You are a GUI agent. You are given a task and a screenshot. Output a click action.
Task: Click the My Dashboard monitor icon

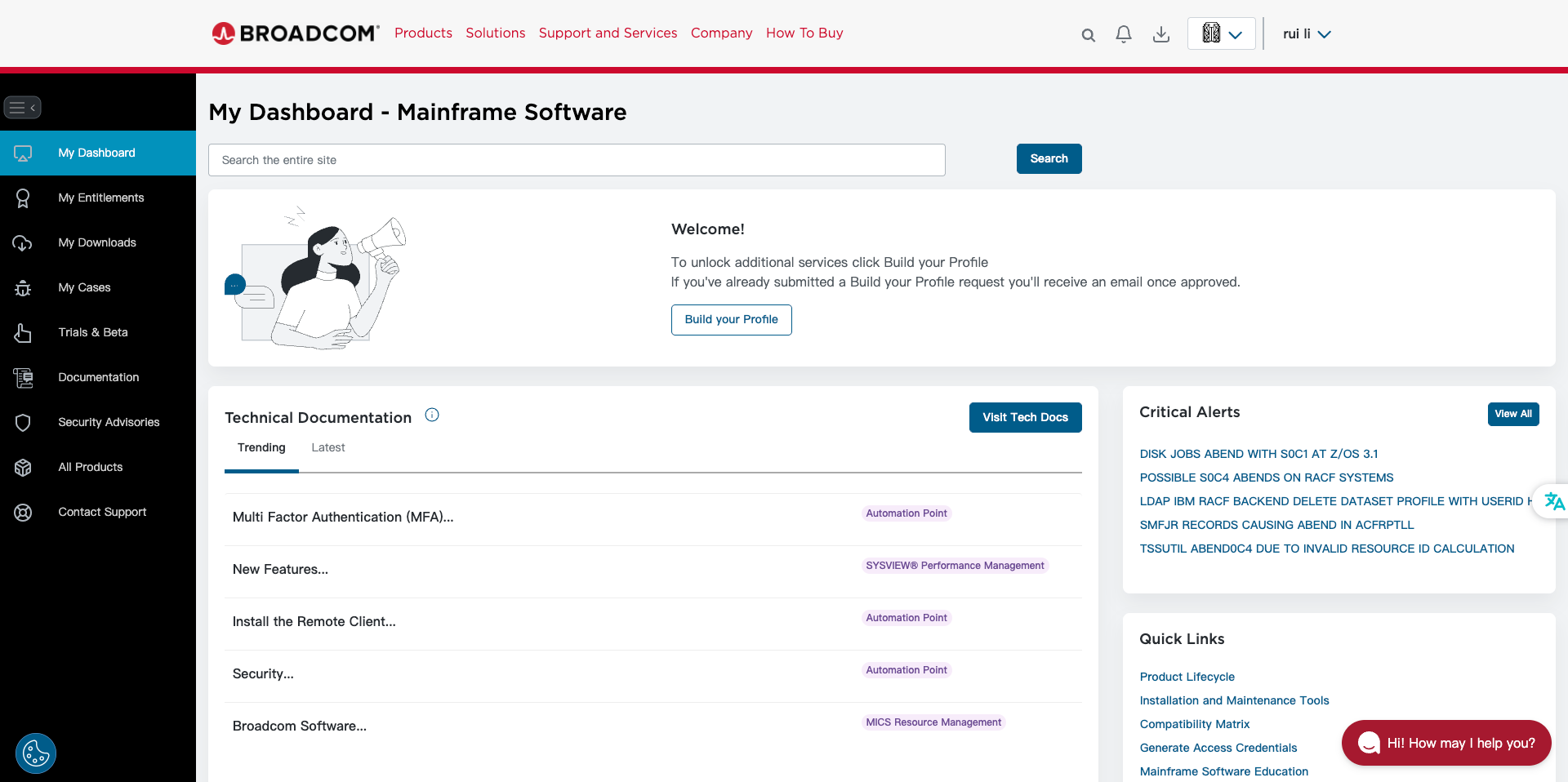[23, 153]
